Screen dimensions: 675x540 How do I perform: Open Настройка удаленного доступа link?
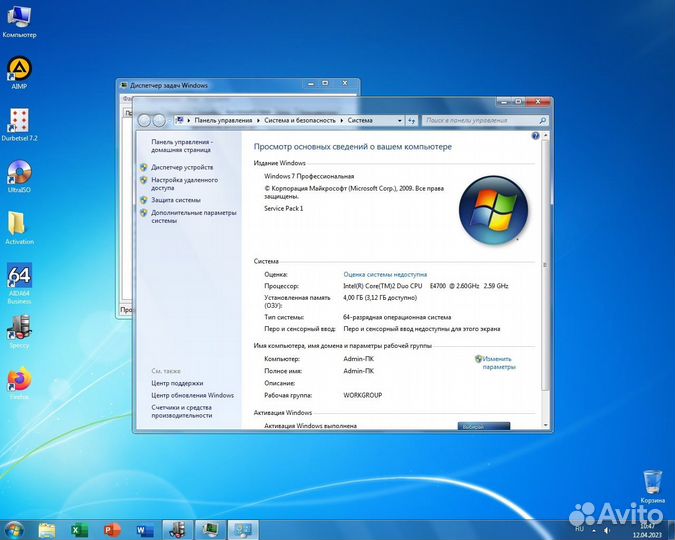[184, 184]
